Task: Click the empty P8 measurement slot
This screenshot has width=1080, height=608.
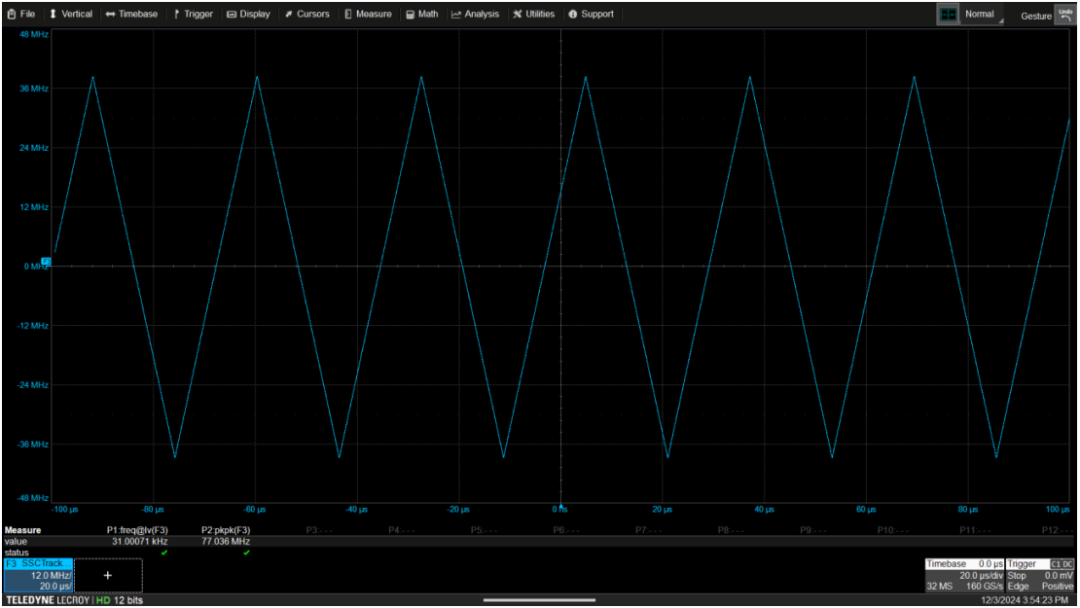Action: click(731, 530)
